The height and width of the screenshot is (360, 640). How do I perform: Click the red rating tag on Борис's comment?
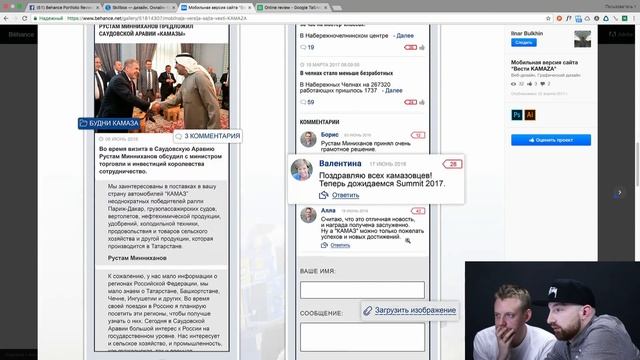(x=418, y=135)
